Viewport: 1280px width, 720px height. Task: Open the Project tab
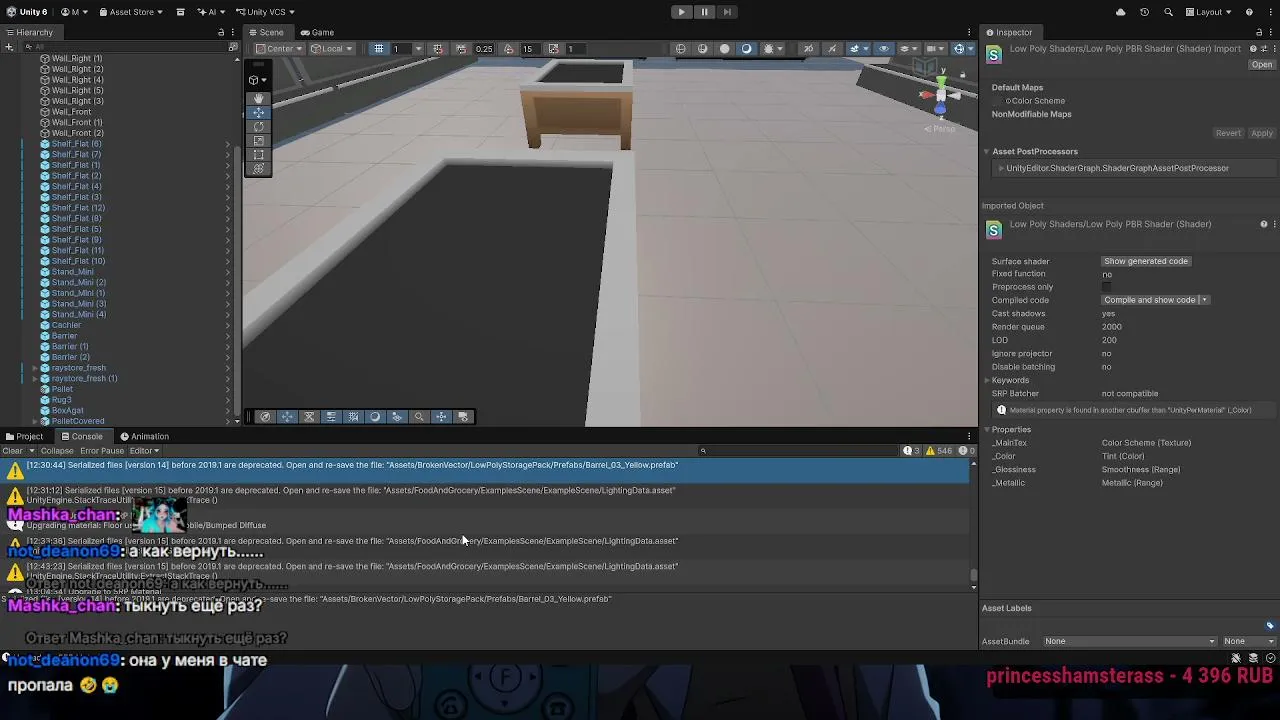point(24,436)
